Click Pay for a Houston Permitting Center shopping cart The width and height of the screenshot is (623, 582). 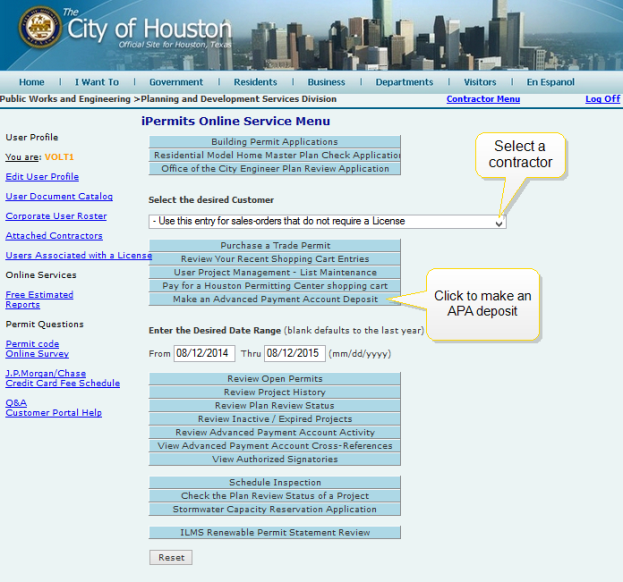click(275, 286)
